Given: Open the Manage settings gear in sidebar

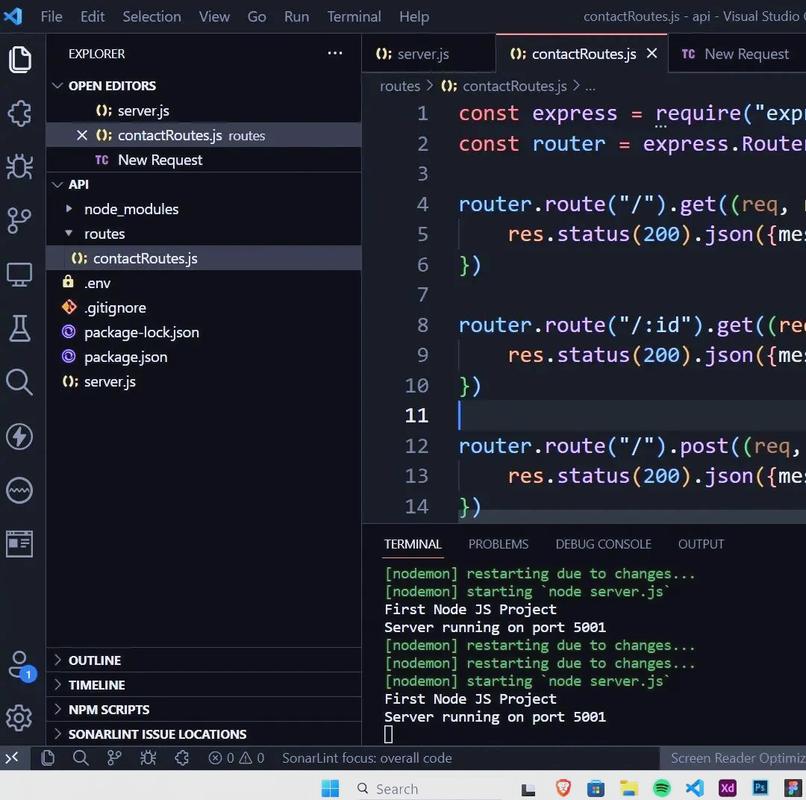Looking at the screenshot, I should [x=21, y=718].
